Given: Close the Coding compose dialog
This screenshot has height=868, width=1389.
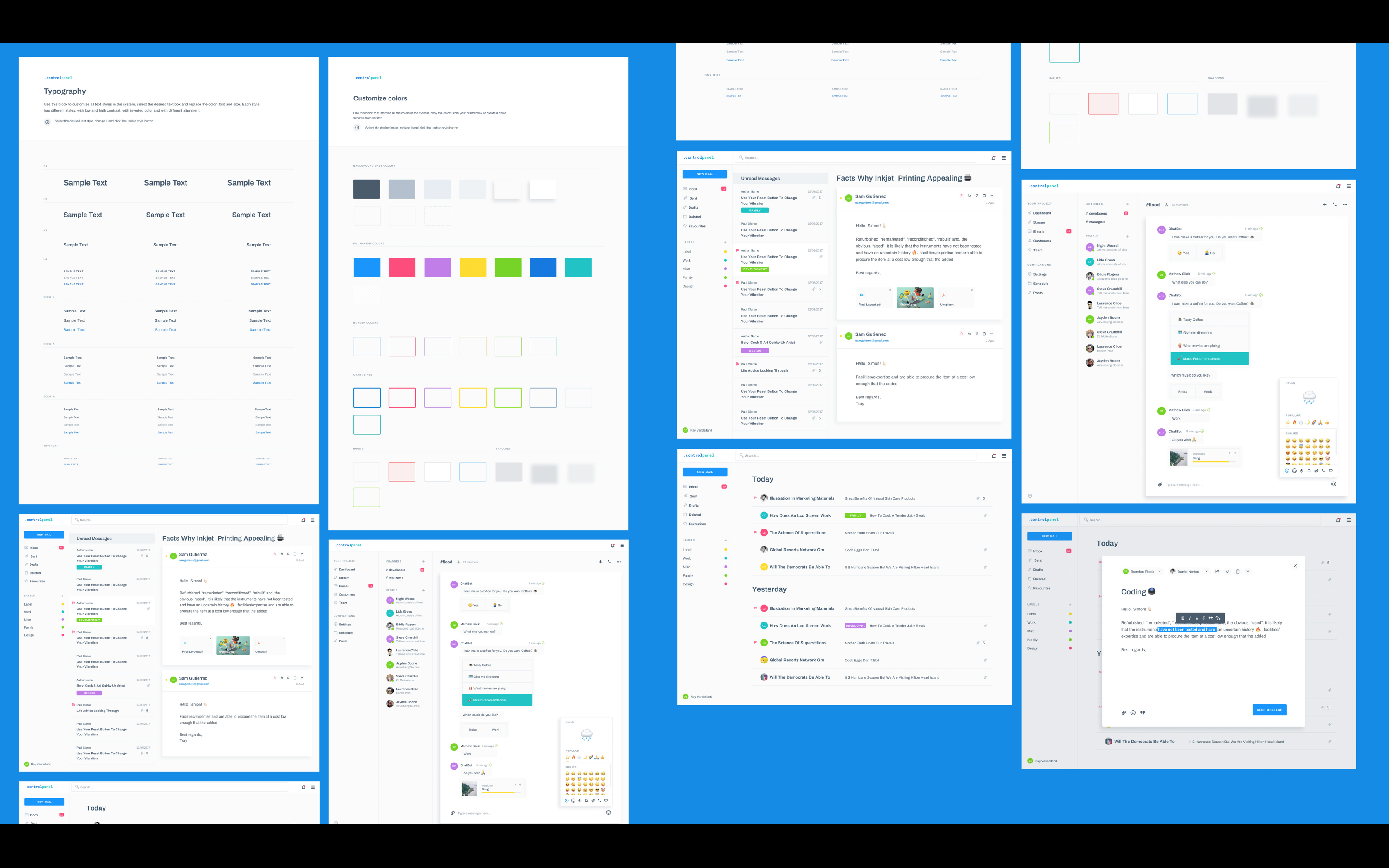Looking at the screenshot, I should pos(1296,565).
